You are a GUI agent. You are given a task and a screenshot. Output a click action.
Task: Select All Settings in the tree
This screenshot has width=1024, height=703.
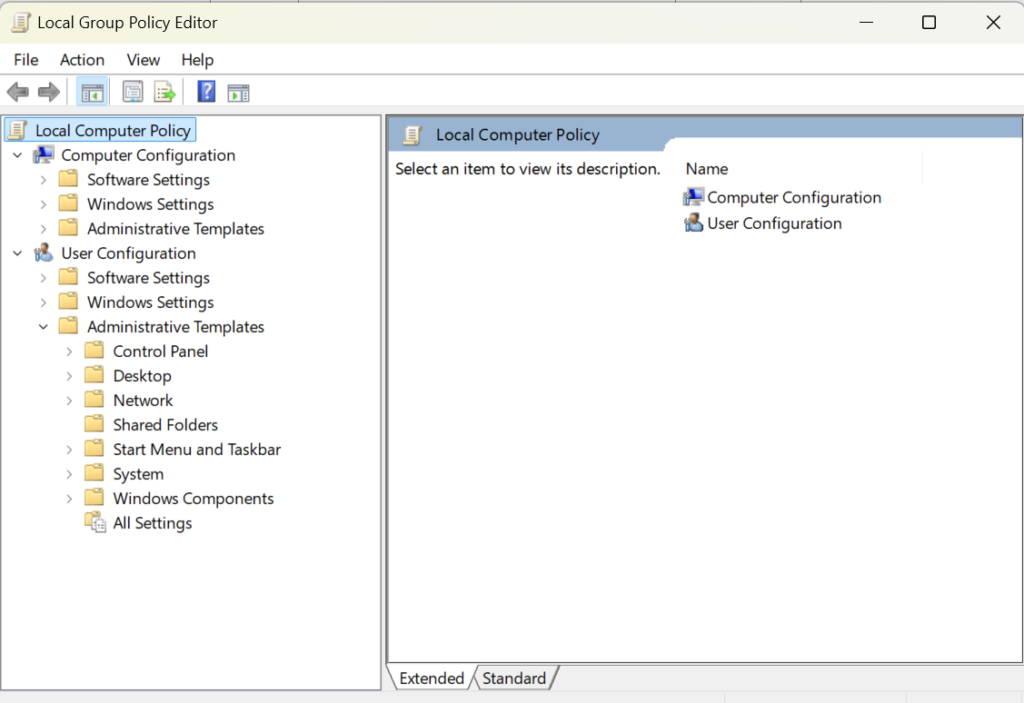coord(152,523)
